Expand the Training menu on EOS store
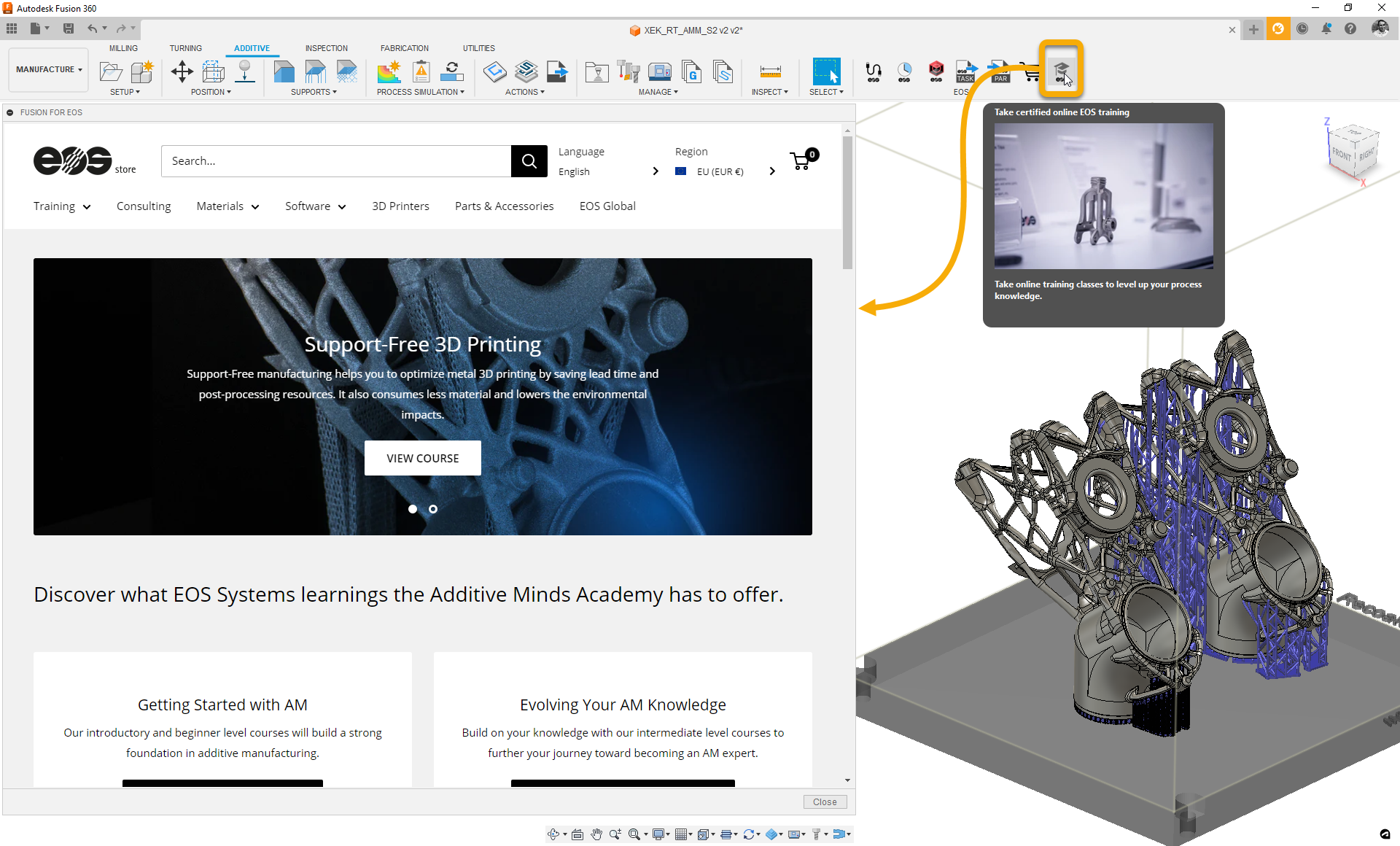This screenshot has height=846, width=1400. (x=62, y=206)
